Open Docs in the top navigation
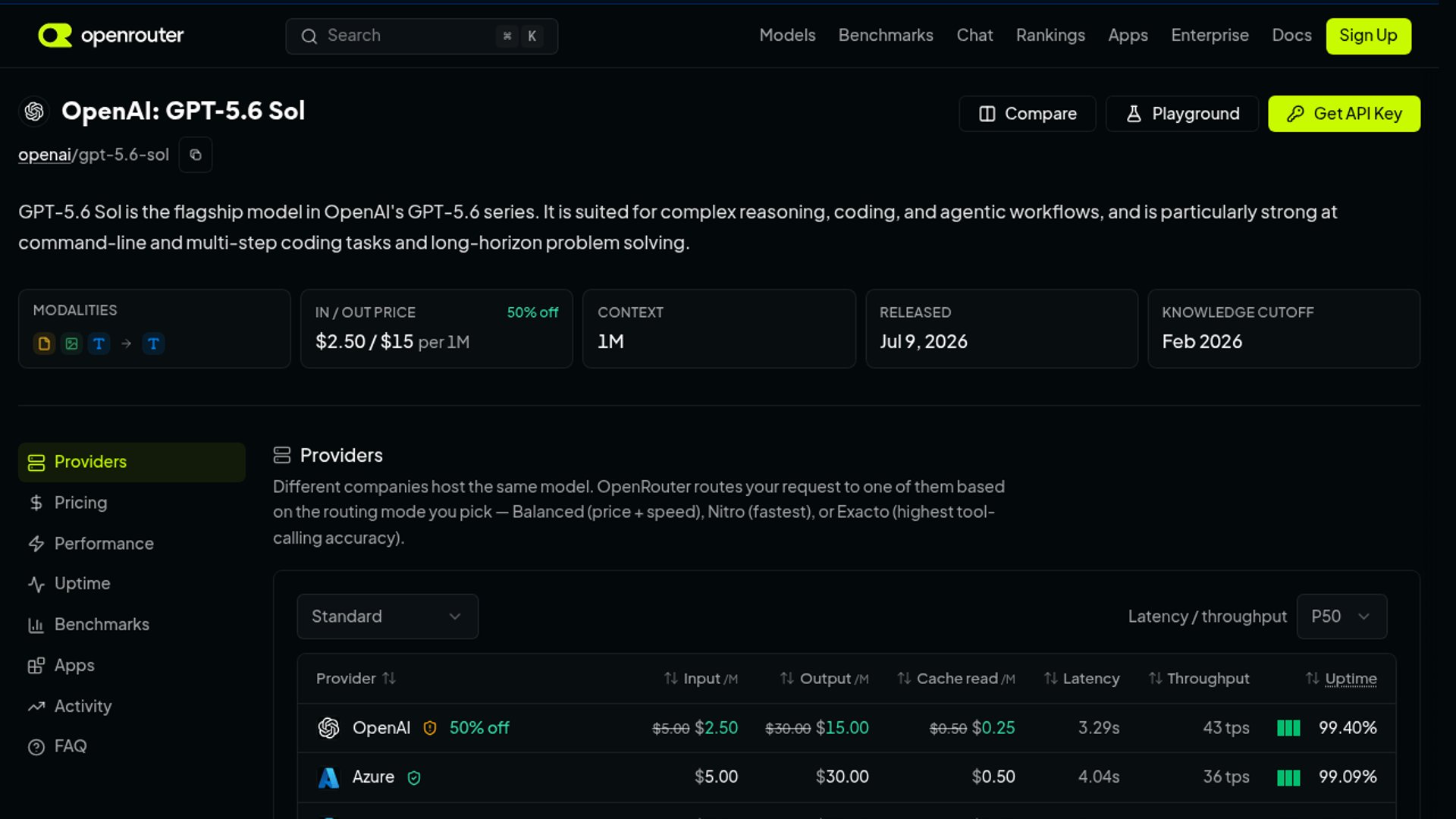The width and height of the screenshot is (1456, 819). pyautogui.click(x=1291, y=36)
